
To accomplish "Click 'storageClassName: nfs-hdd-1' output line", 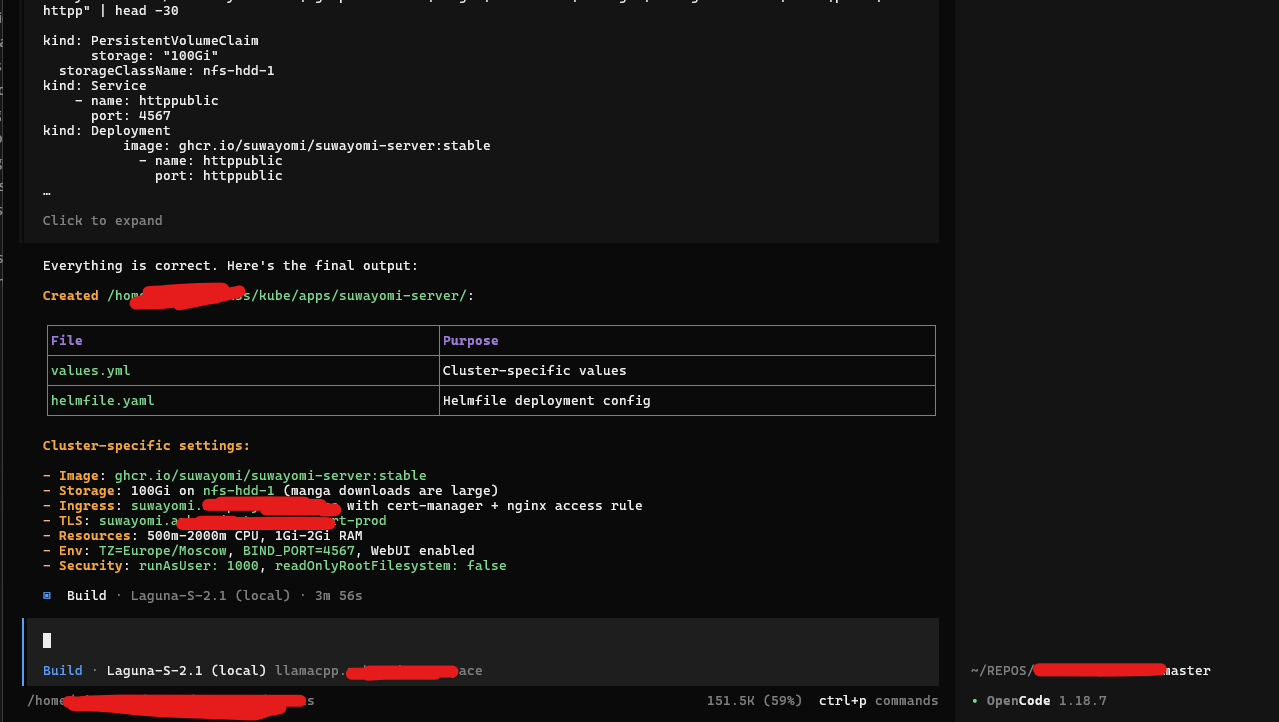I will (x=166, y=71).
